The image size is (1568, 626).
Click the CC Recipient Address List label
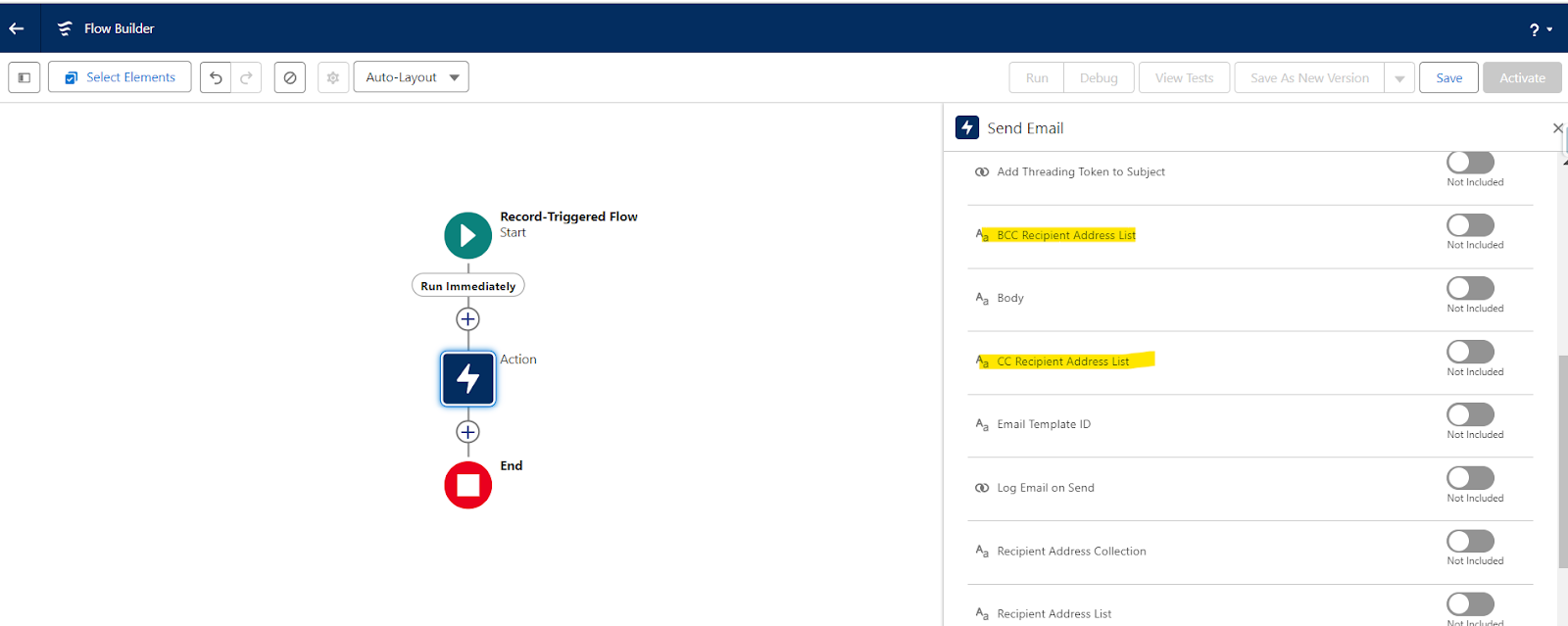click(x=1063, y=361)
